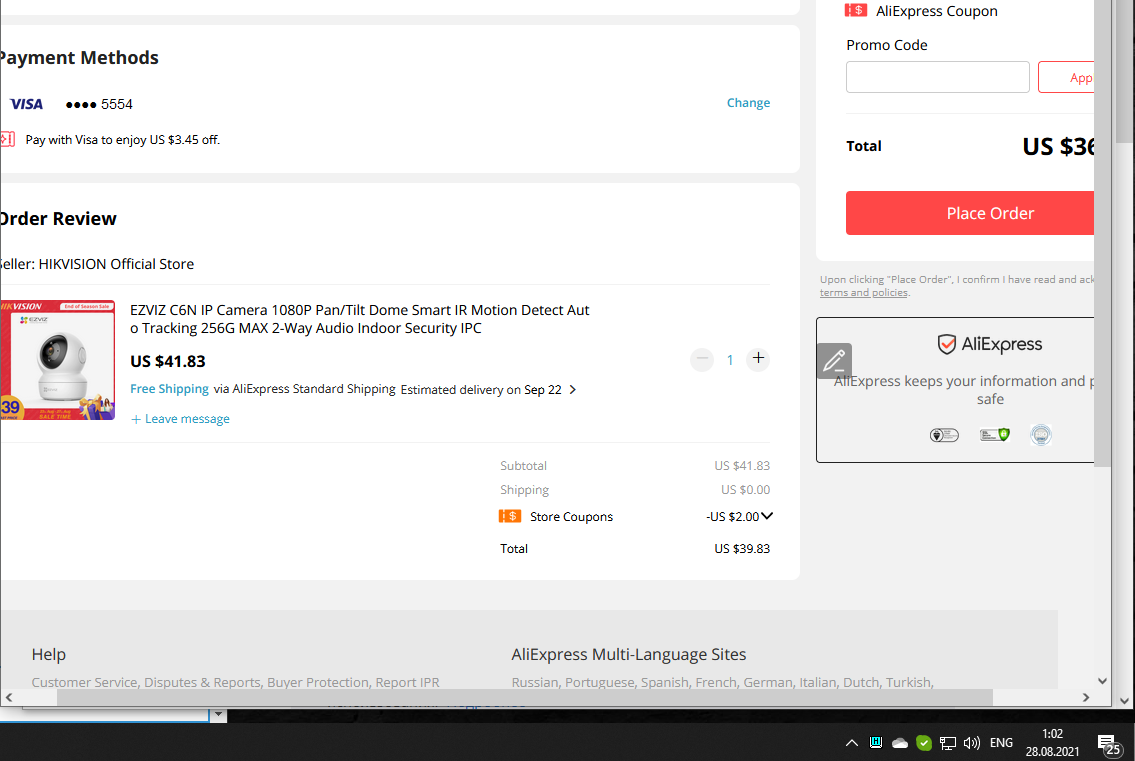Open Spanish language site link
Image resolution: width=1135 pixels, height=761 pixels.
664,682
